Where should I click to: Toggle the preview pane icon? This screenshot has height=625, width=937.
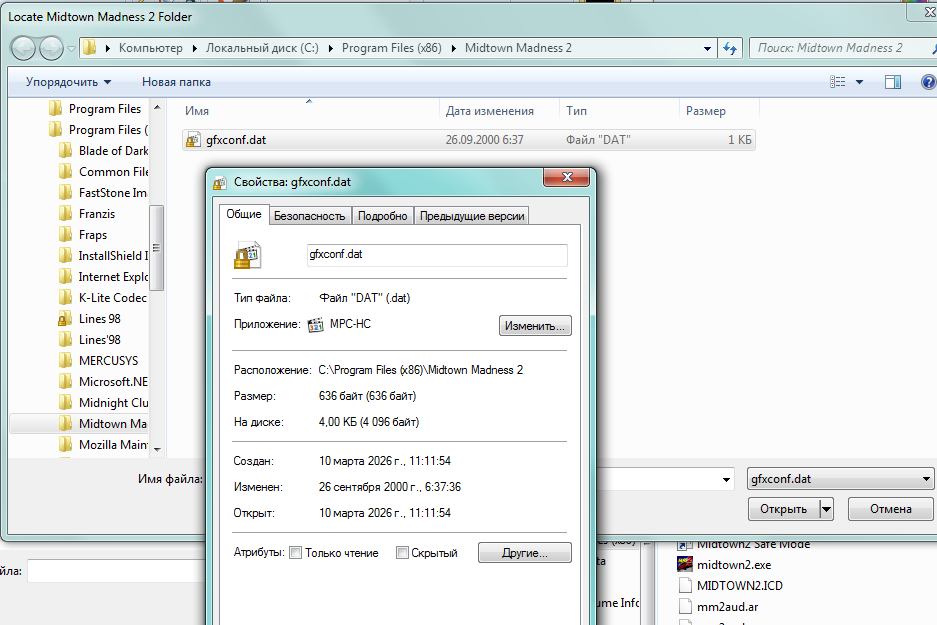[x=893, y=82]
